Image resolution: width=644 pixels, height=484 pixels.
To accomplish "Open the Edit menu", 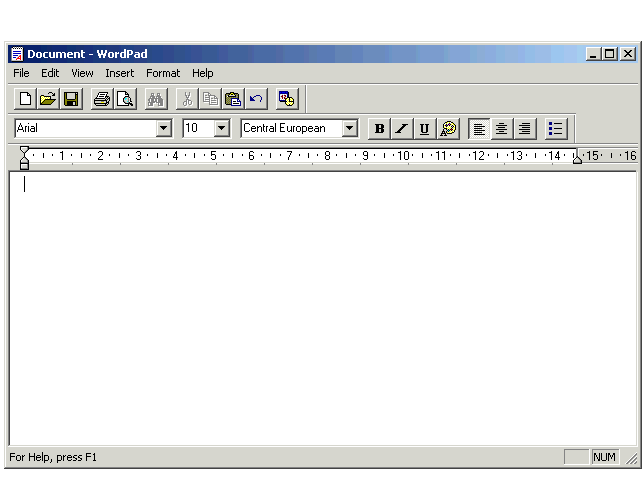I will 50,73.
